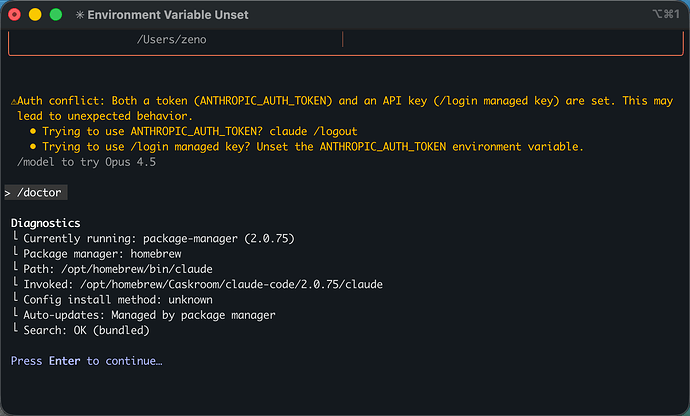Screen dimensions: 690x416
Task: Click '/model to try Opus 4.5' hint
Action: pyautogui.click(x=86, y=162)
